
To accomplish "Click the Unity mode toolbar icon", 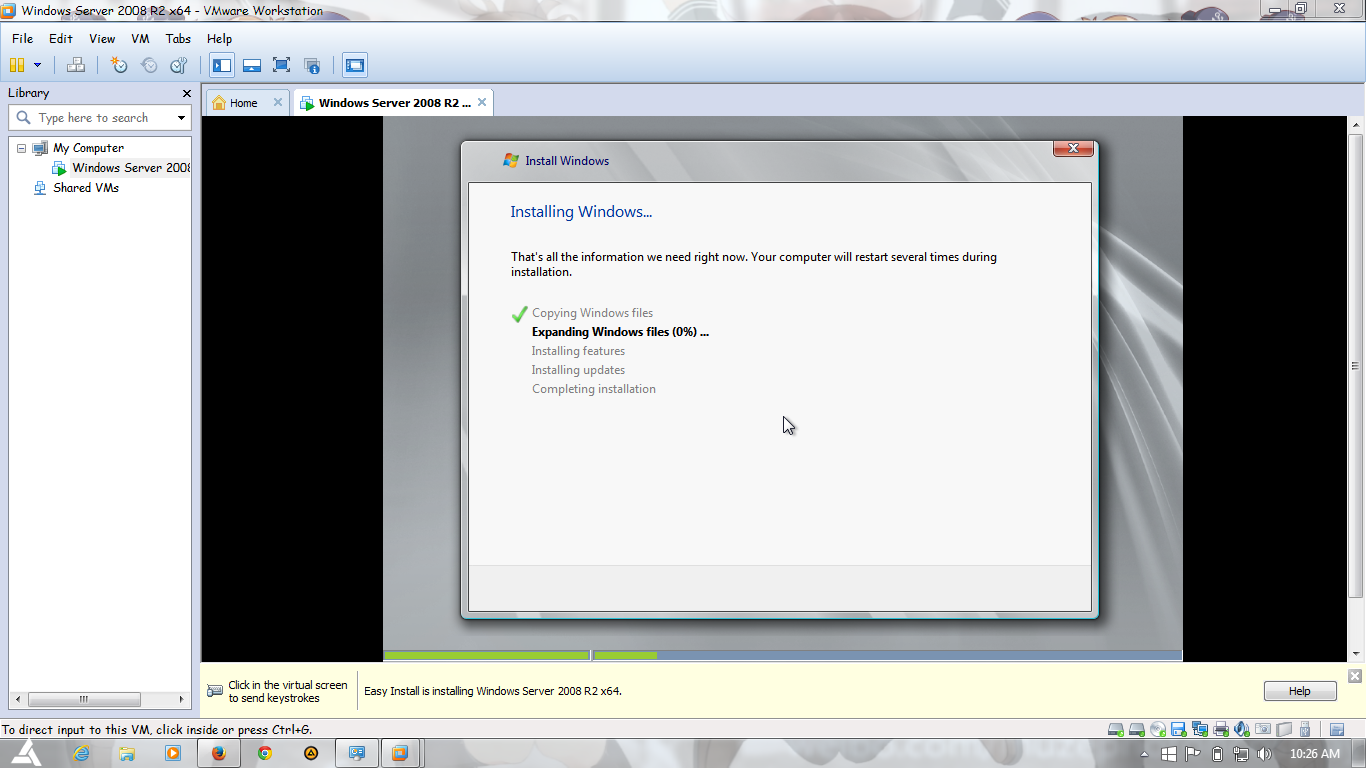I will pyautogui.click(x=312, y=65).
